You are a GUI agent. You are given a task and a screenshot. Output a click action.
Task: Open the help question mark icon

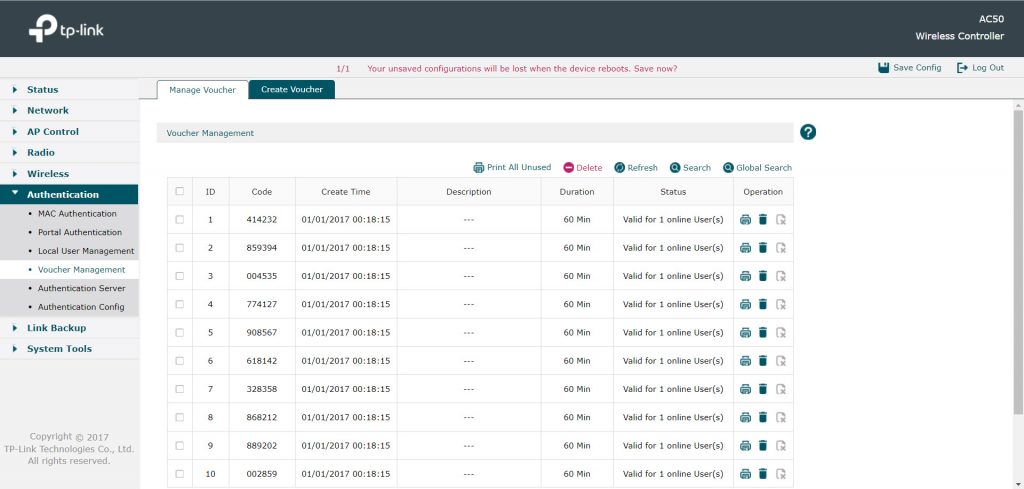coord(808,132)
